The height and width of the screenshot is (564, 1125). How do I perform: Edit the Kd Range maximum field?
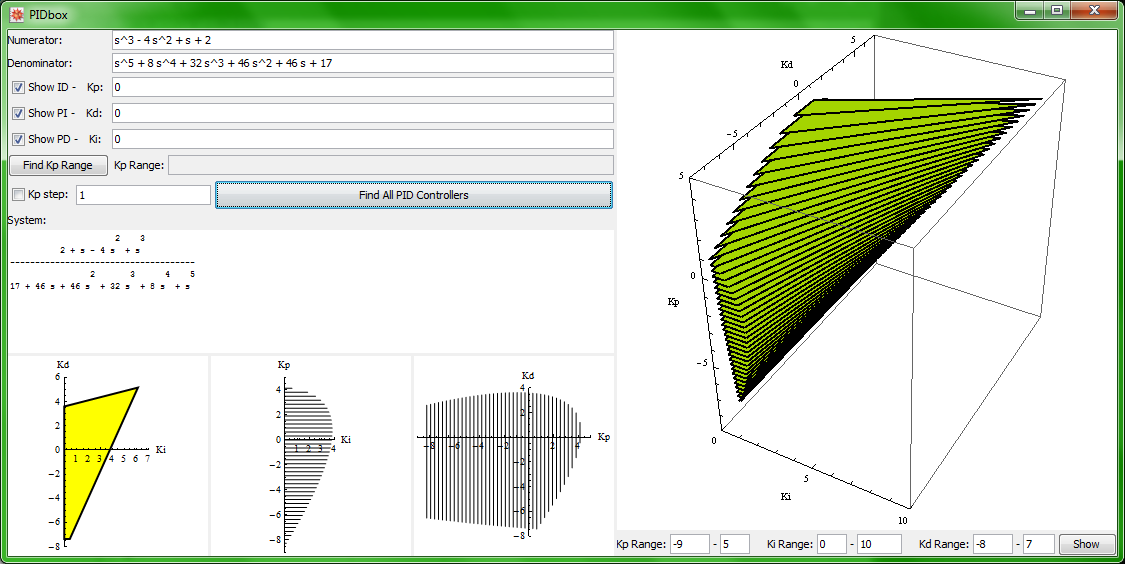[x=1038, y=544]
